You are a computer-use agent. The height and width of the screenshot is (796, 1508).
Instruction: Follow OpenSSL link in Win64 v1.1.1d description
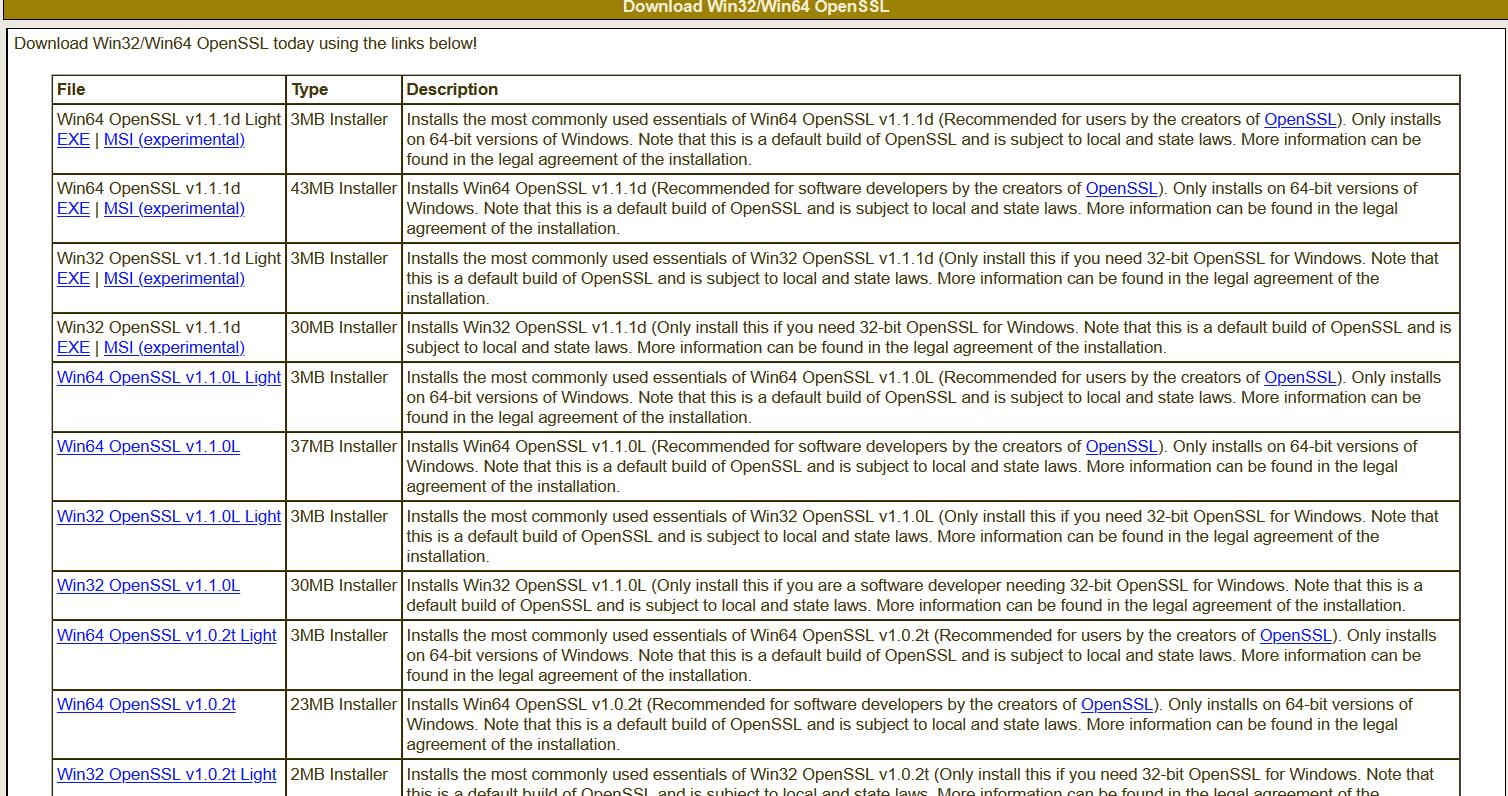(x=1122, y=189)
